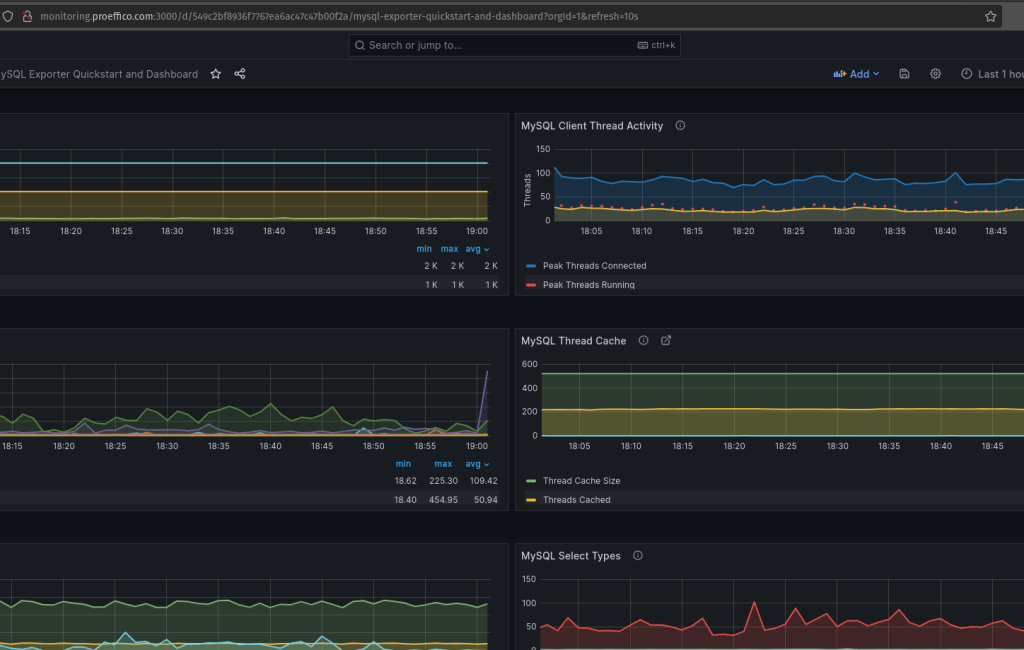Open the Add dropdown menu
Screen dimensions: 1024x650
click(x=856, y=74)
